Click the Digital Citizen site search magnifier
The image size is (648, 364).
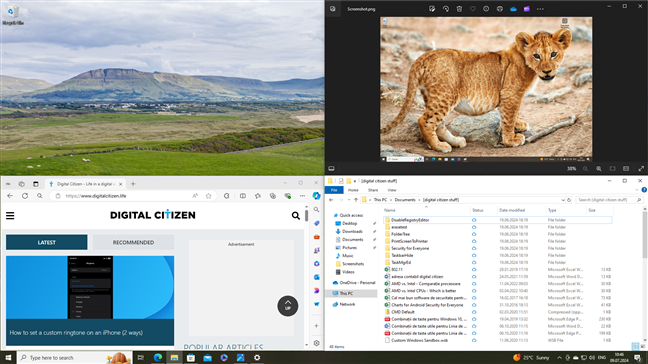click(295, 215)
